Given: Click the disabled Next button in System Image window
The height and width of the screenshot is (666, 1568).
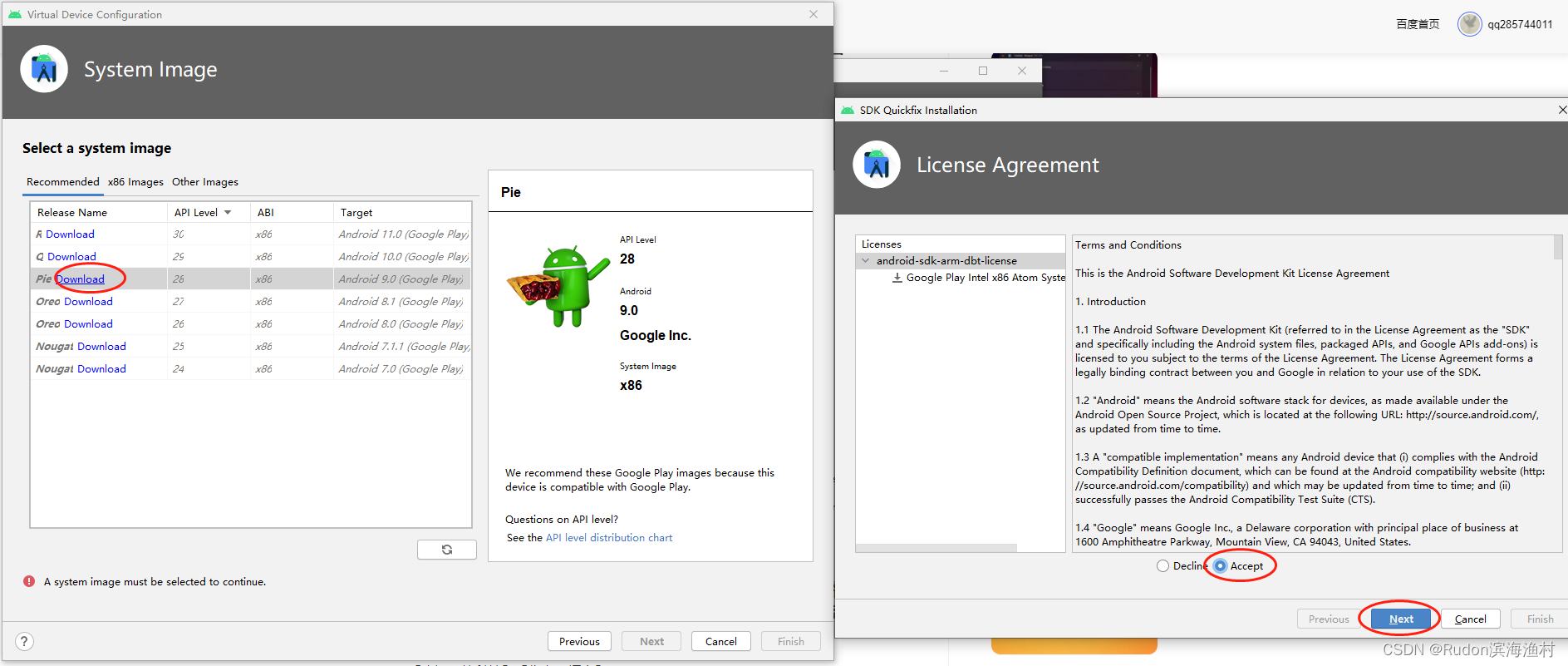Looking at the screenshot, I should point(651,641).
